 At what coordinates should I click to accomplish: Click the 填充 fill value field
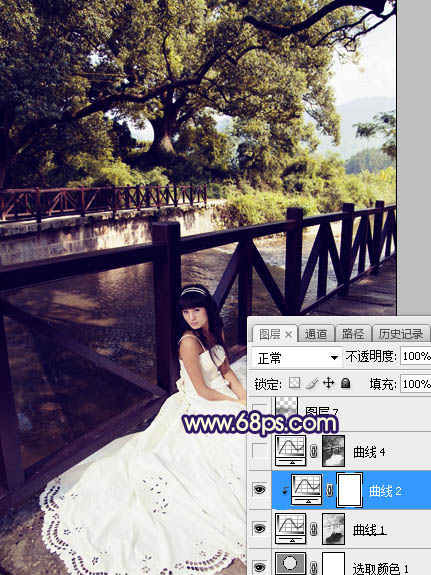(415, 384)
